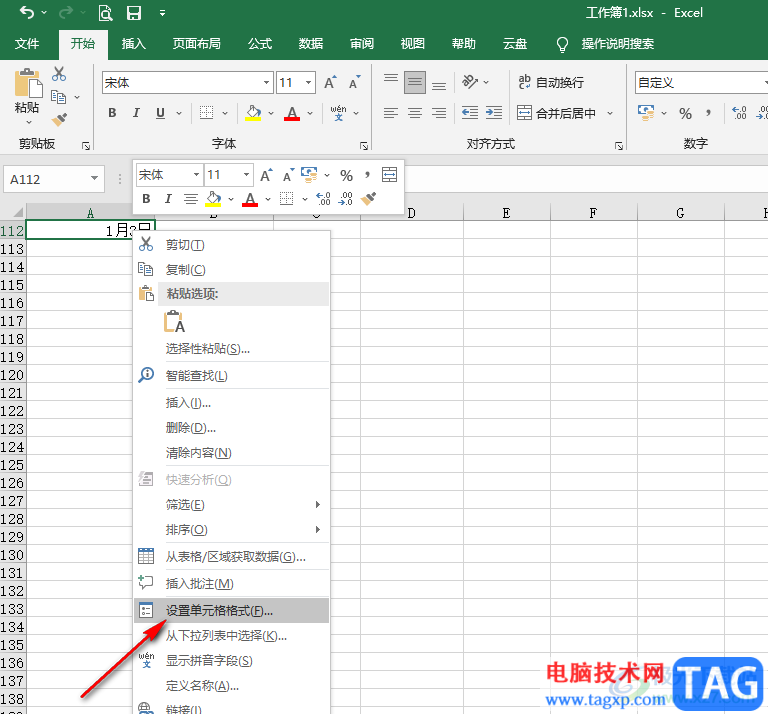
Task: Click the large Paste clipboard icon
Action: click(x=27, y=83)
